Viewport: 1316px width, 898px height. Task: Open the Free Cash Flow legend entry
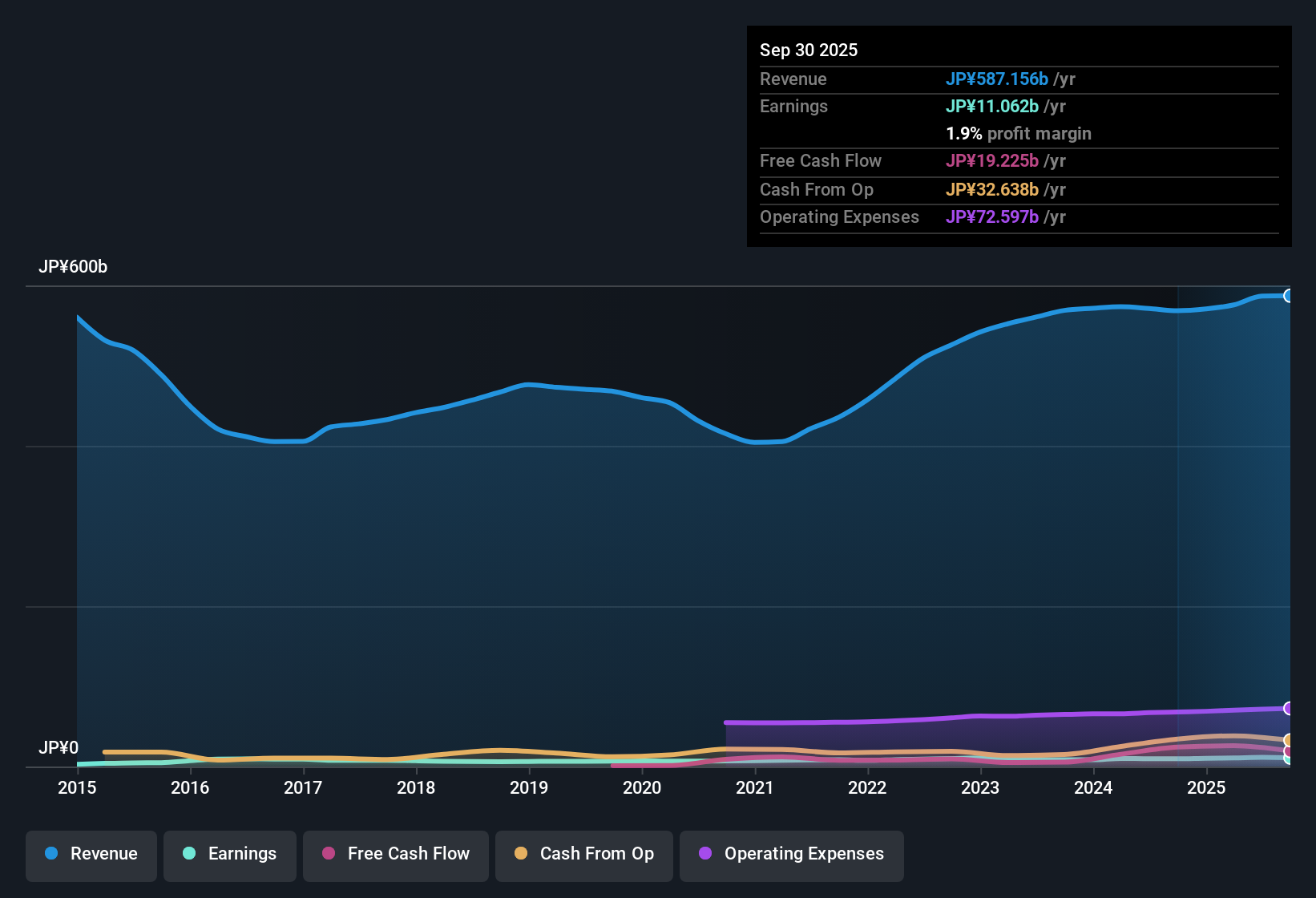click(x=395, y=854)
